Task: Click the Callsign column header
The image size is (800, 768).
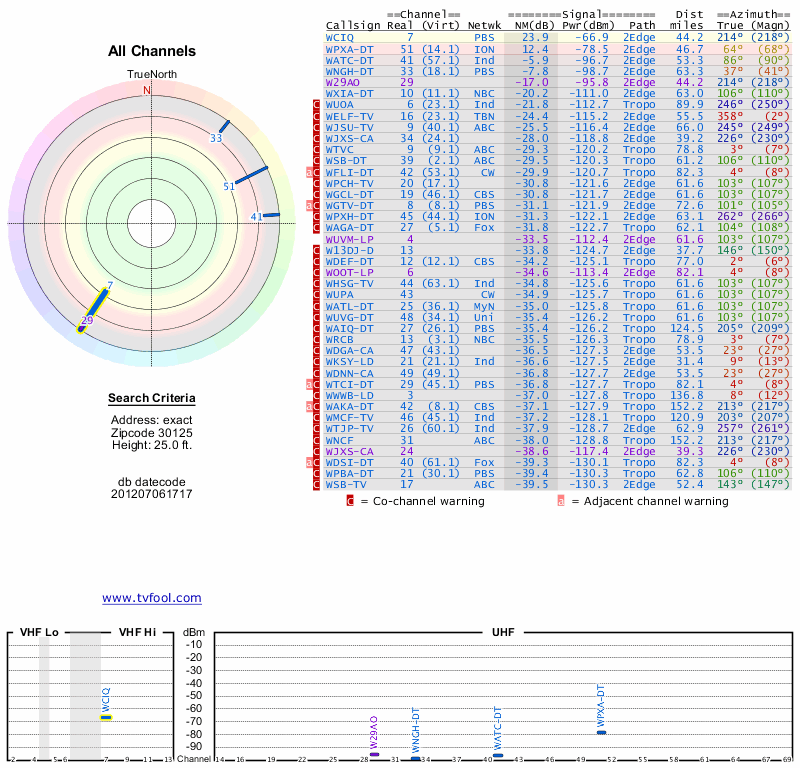Action: pyautogui.click(x=353, y=24)
